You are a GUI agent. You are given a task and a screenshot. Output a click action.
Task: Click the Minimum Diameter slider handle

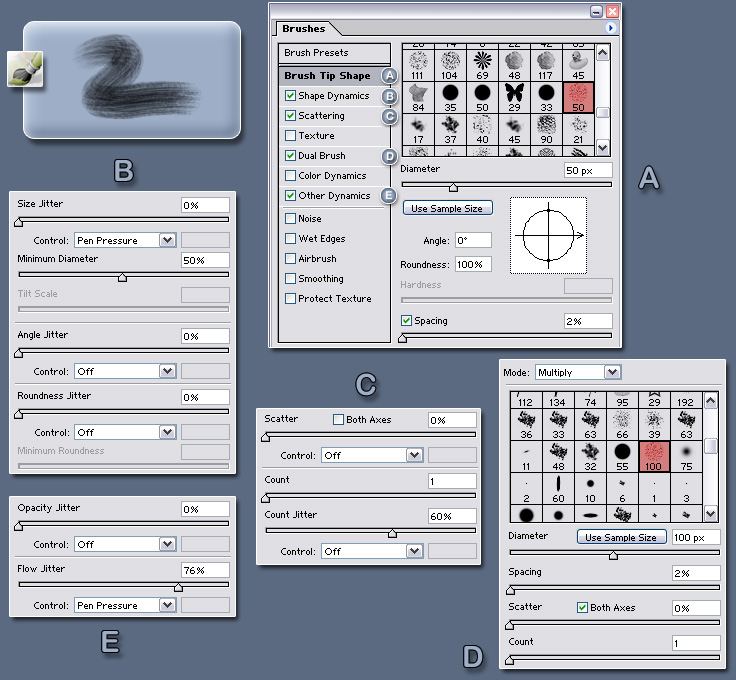(x=122, y=277)
